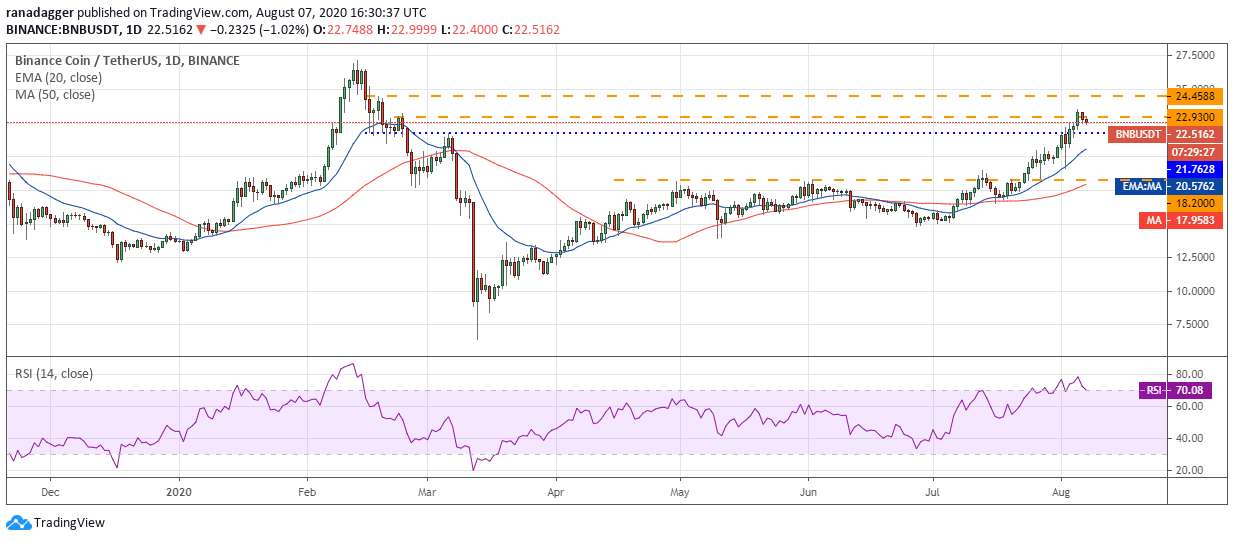Select the MA (50, close) legend label

55,94
